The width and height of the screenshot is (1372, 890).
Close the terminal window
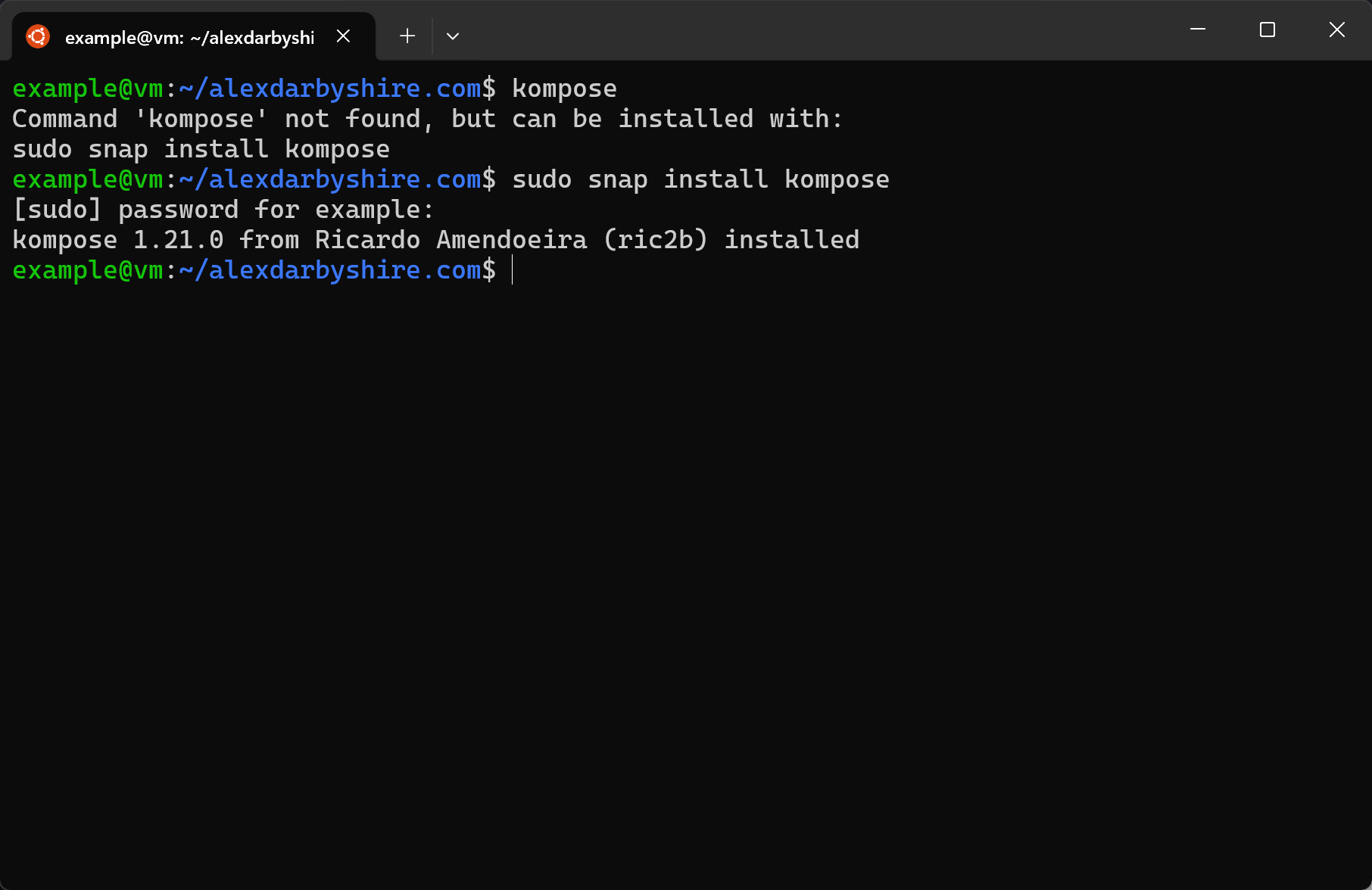point(1337,30)
